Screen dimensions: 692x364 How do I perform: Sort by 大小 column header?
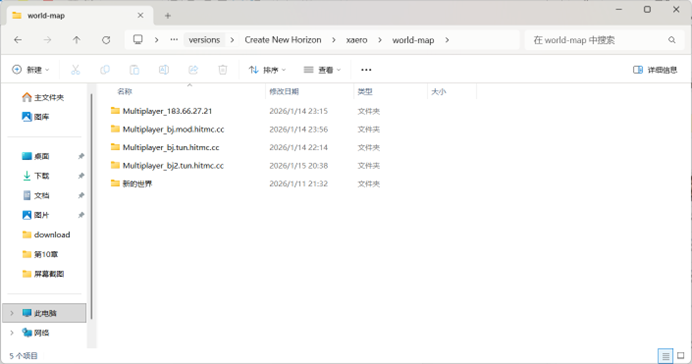(x=439, y=91)
